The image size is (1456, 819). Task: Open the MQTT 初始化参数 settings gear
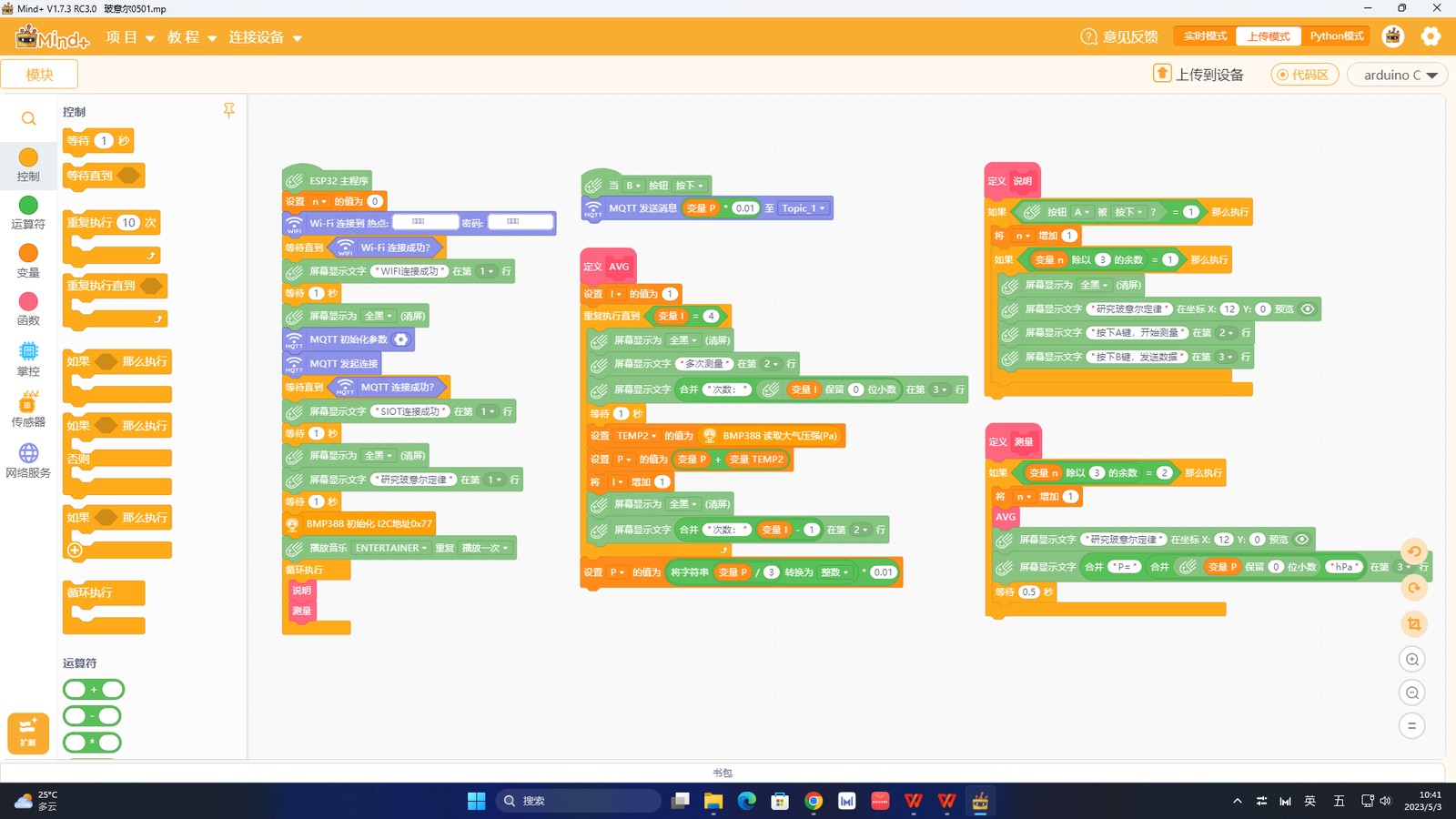tap(401, 339)
